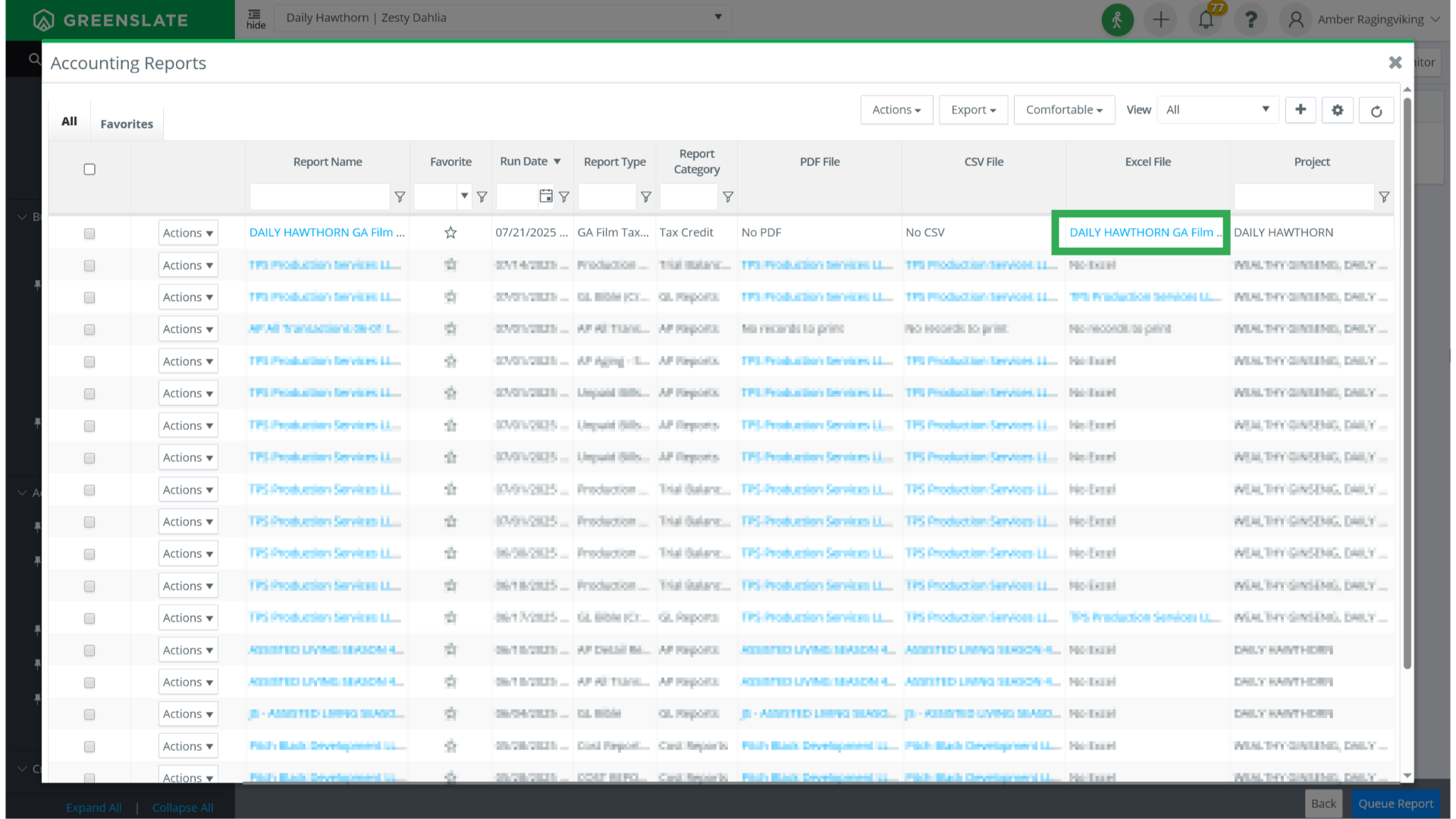Check the fifth row checkbox
Screen dimensions: 1456x819
(x=89, y=362)
